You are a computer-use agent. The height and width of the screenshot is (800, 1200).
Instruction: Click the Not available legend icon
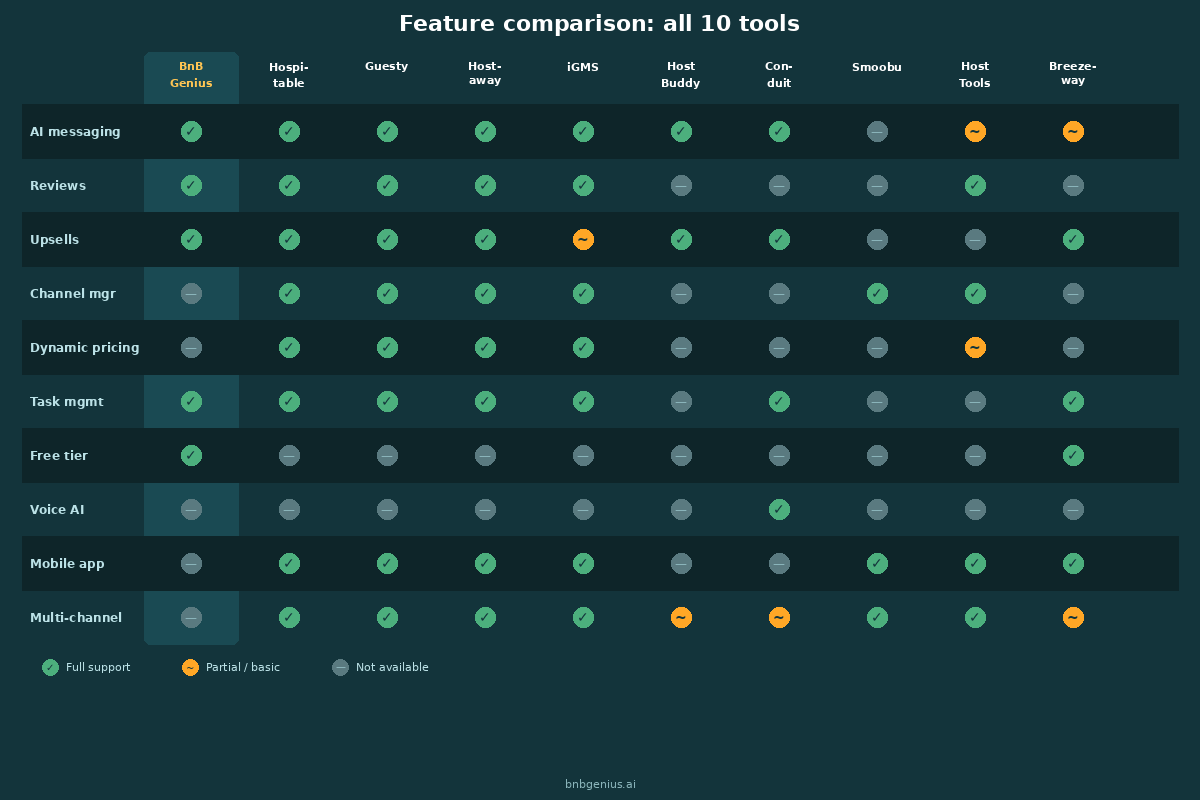(340, 667)
